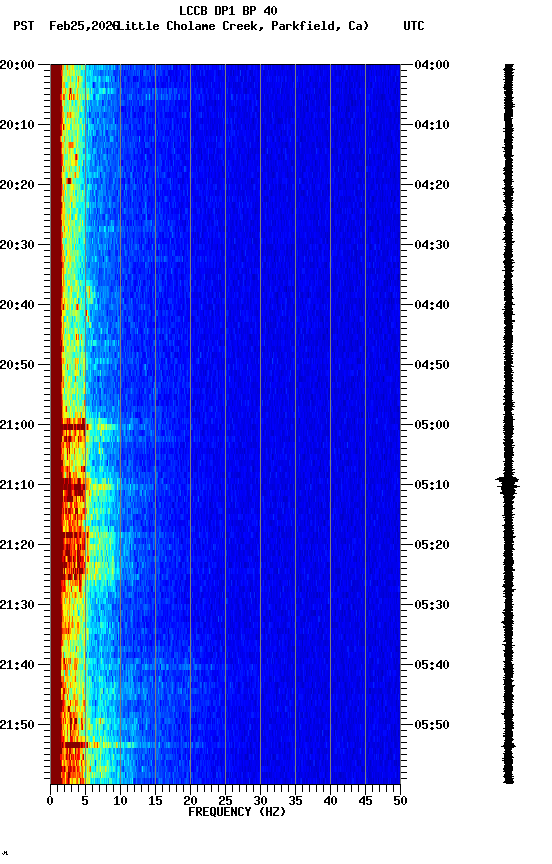This screenshot has height=864, width=552.
Task: Click the 20:10 PST time label
Action: click(x=17, y=125)
